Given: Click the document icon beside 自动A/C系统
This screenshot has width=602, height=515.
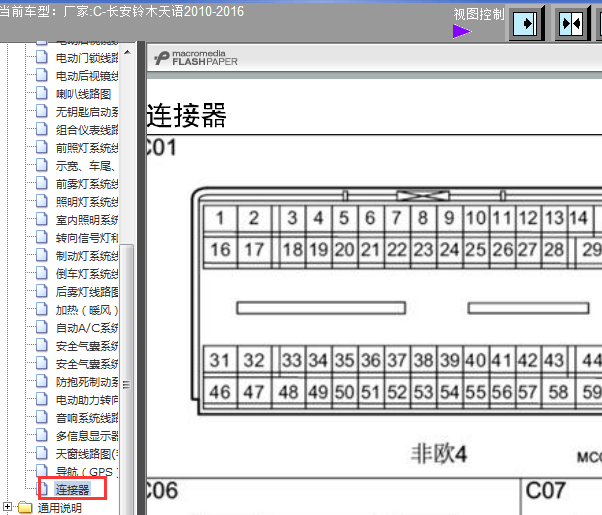Looking at the screenshot, I should coord(42,327).
